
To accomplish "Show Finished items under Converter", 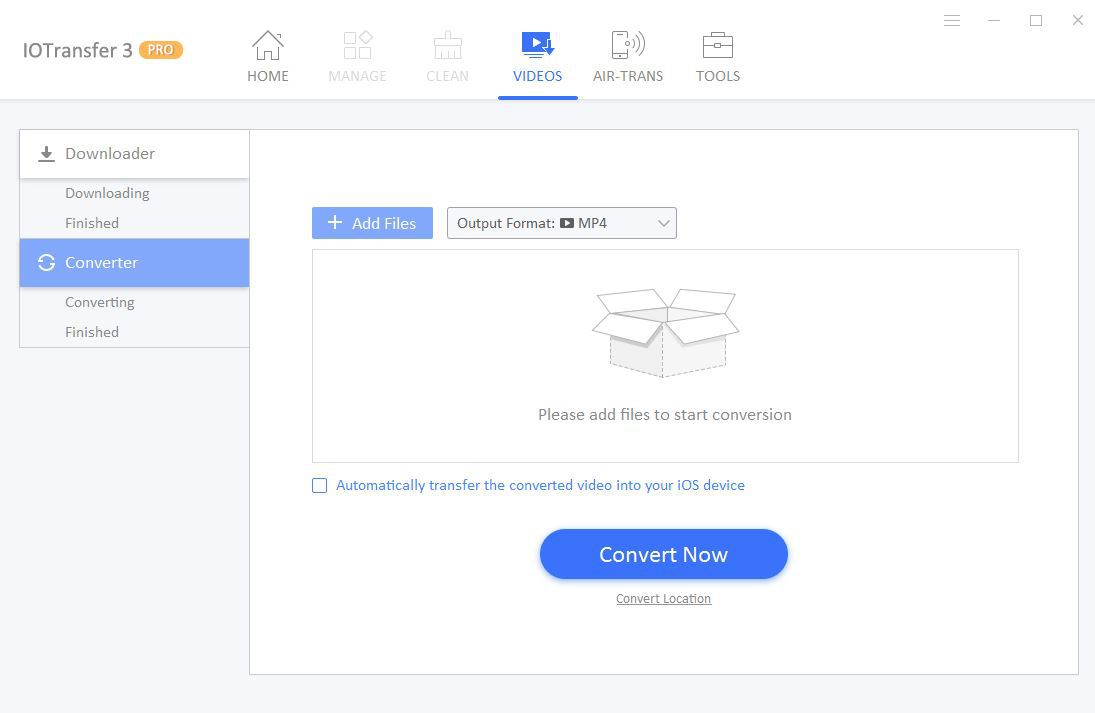I will pos(92,332).
